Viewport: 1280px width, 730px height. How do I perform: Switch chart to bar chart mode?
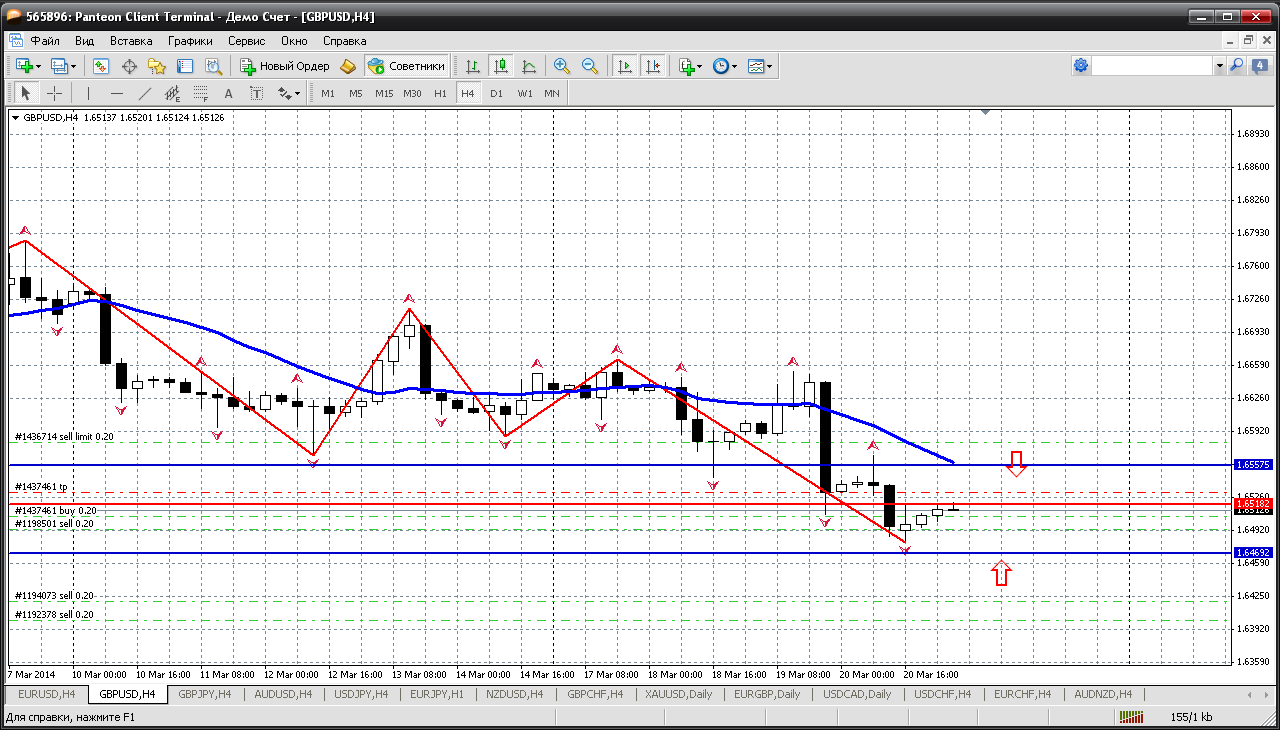tap(472, 66)
